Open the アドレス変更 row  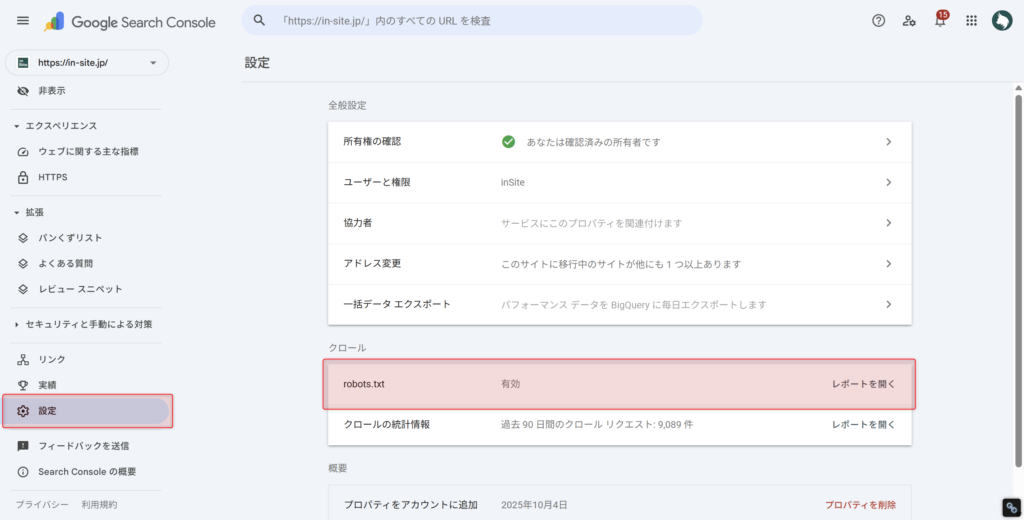coord(620,264)
